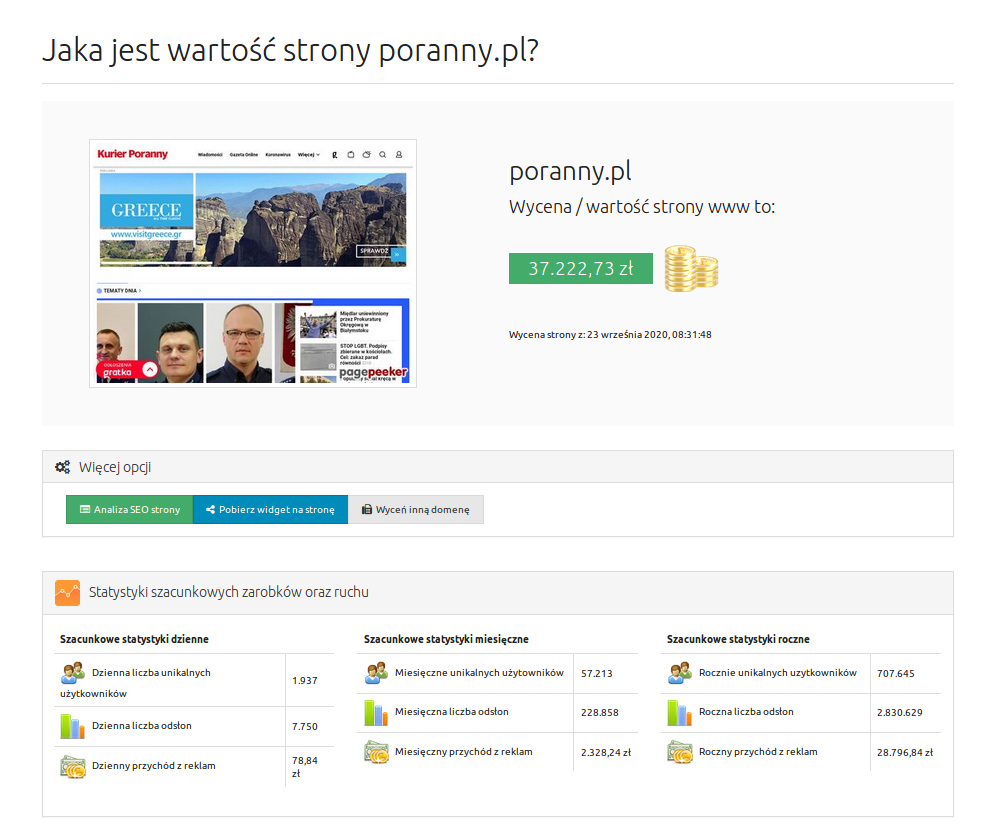
Task: Click the money icon for Dzienny przychód z reklam
Action: 73,766
